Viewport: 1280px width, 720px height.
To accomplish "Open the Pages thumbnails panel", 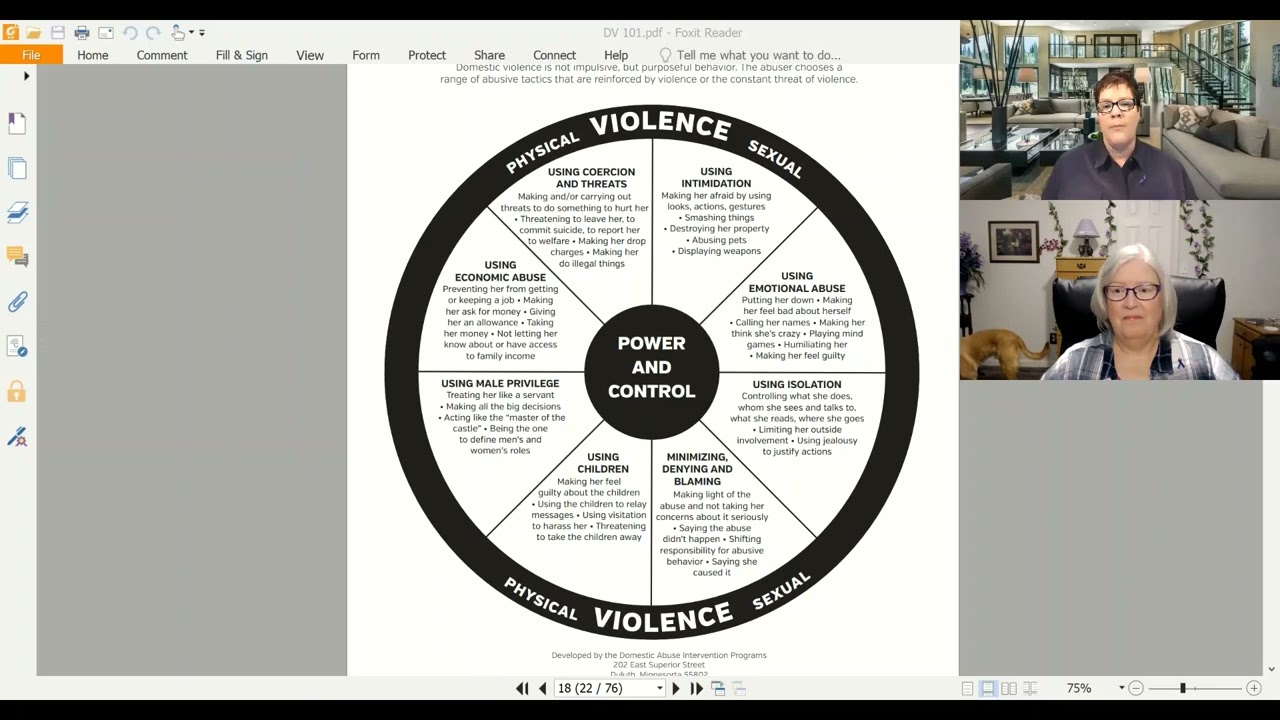I will pyautogui.click(x=17, y=168).
